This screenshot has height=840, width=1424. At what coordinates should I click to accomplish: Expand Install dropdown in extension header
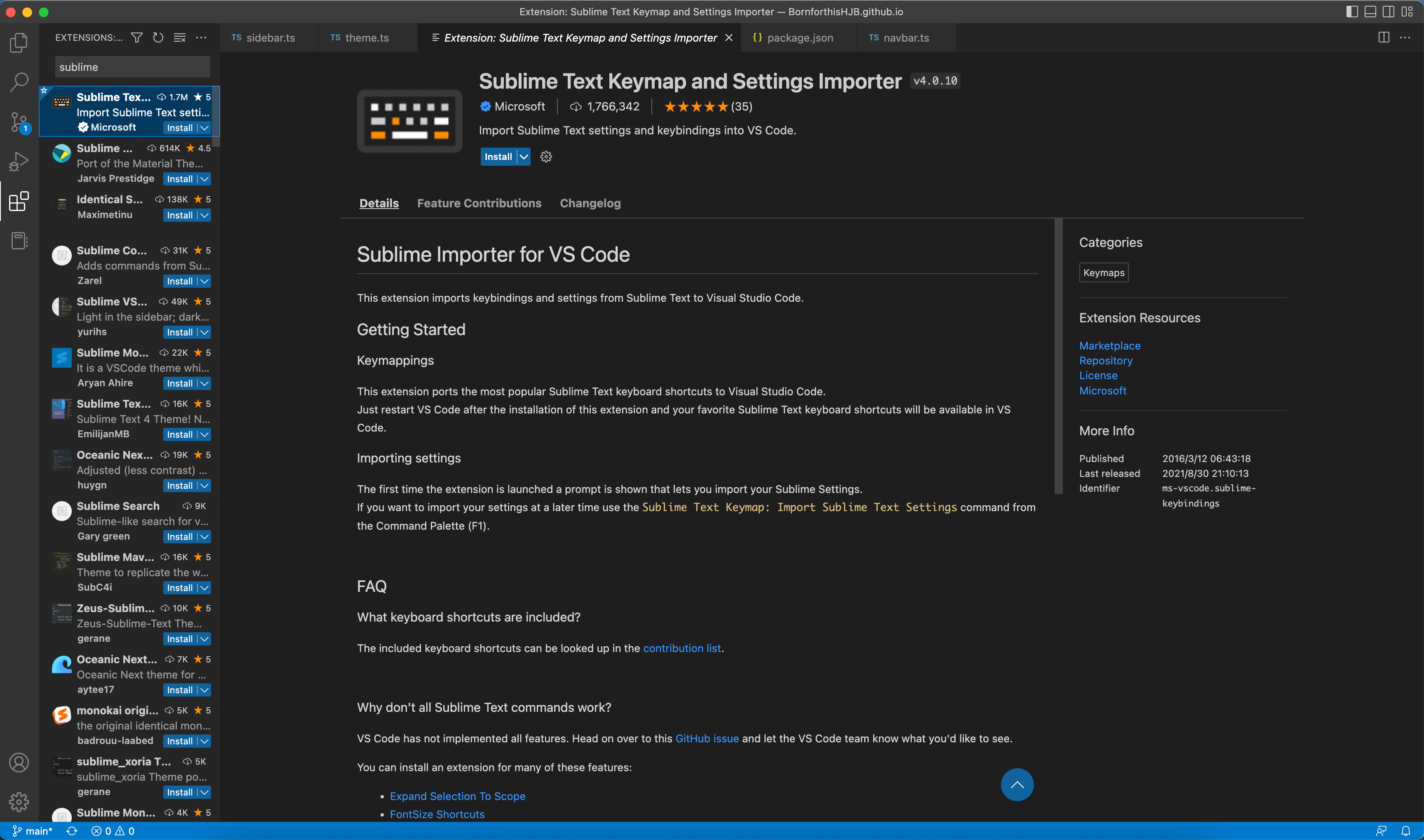tap(524, 157)
